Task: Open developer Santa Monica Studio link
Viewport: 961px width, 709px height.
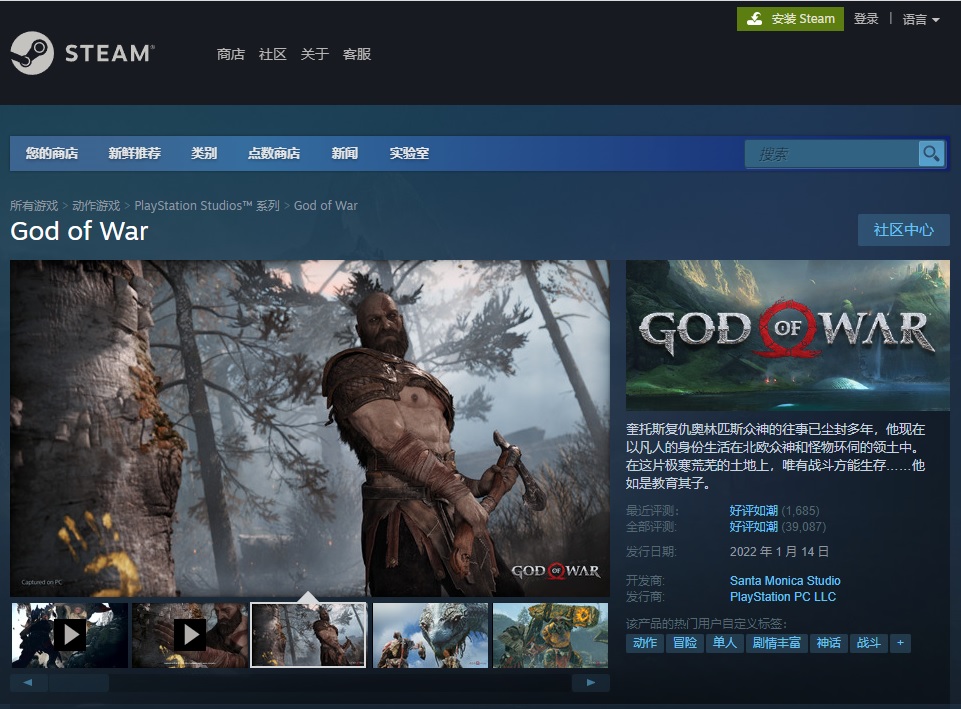Action: (x=785, y=580)
